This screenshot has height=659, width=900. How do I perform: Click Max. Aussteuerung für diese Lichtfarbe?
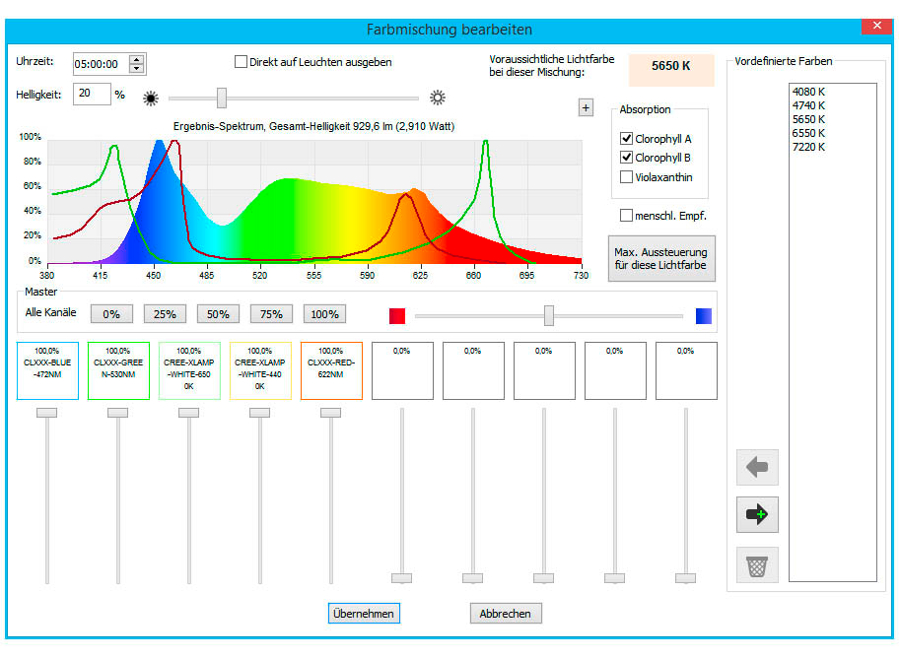point(661,258)
